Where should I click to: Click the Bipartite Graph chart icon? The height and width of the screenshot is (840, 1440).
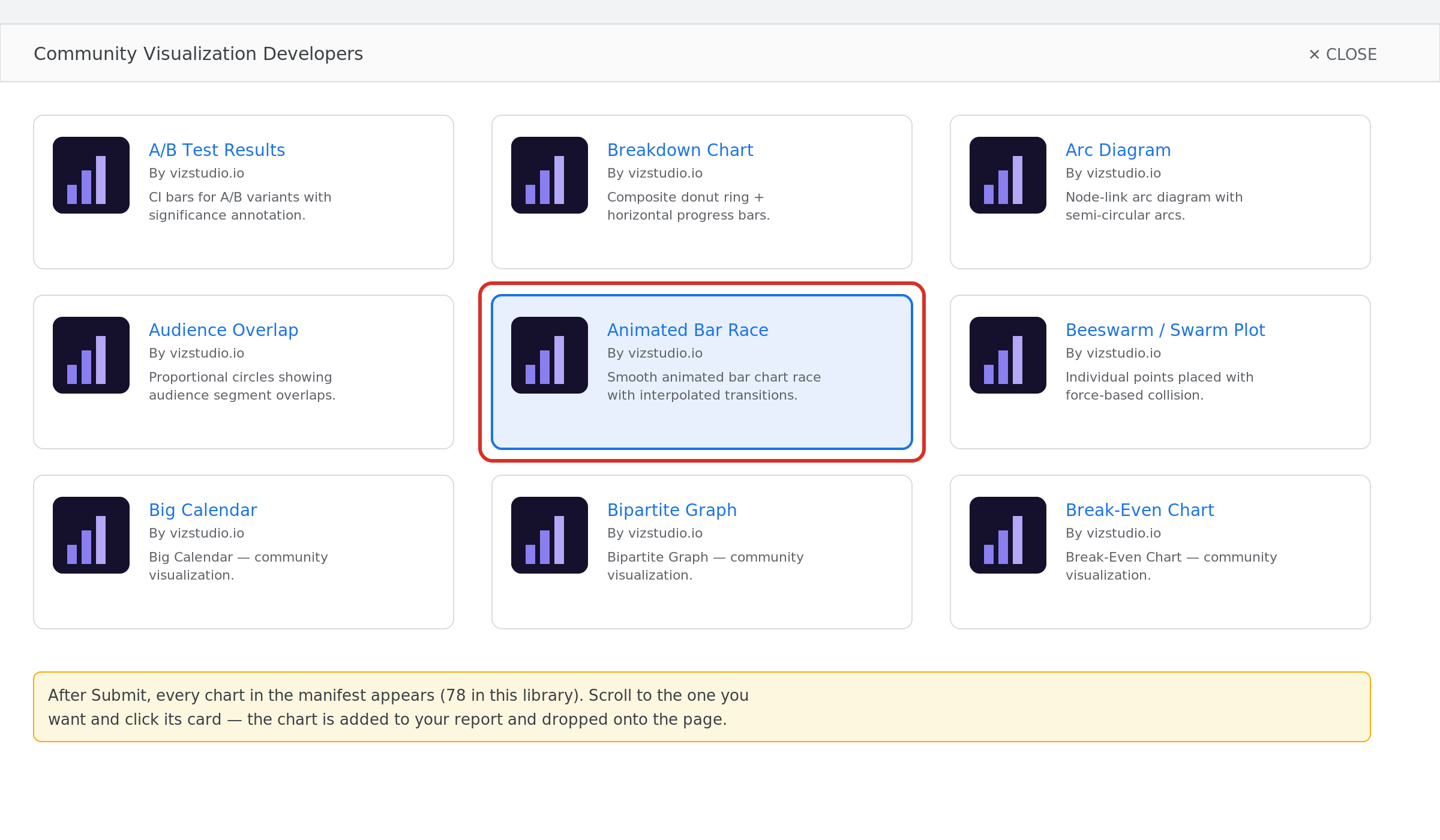point(550,535)
